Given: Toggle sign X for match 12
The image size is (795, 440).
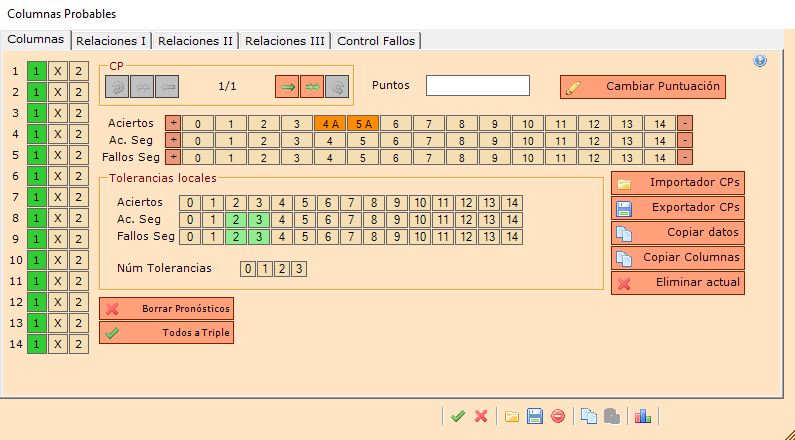Looking at the screenshot, I should click(58, 302).
